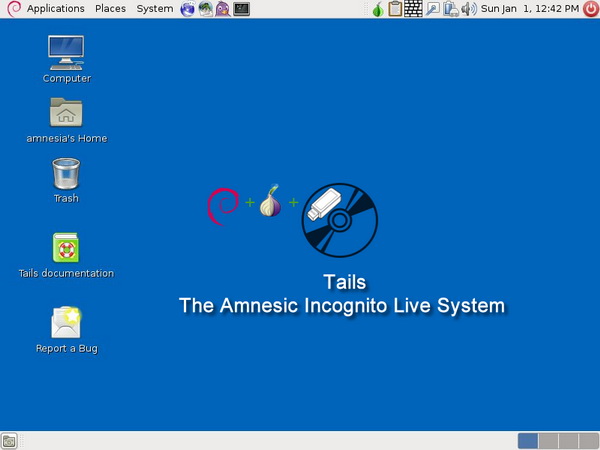The width and height of the screenshot is (600, 450).
Task: Select the Trash desktop icon
Action: click(x=66, y=174)
